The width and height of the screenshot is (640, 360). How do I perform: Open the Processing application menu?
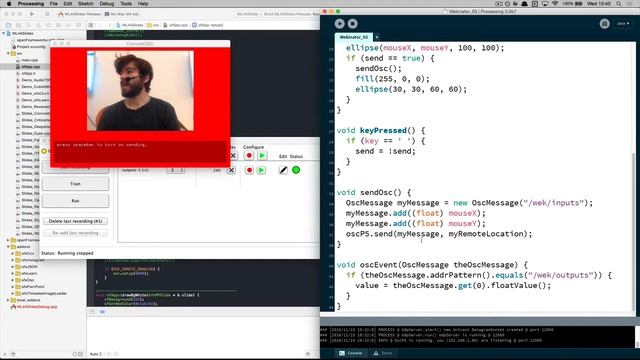pos(31,4)
